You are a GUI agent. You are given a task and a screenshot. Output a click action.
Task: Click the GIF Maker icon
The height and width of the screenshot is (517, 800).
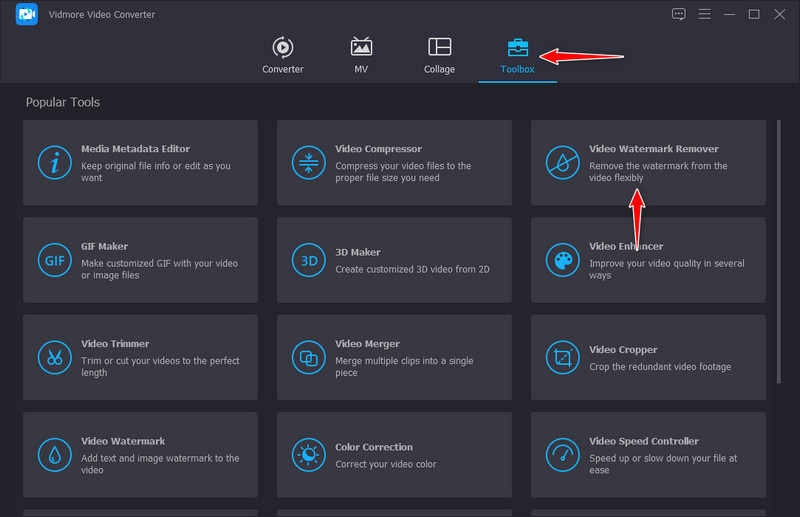tap(54, 260)
